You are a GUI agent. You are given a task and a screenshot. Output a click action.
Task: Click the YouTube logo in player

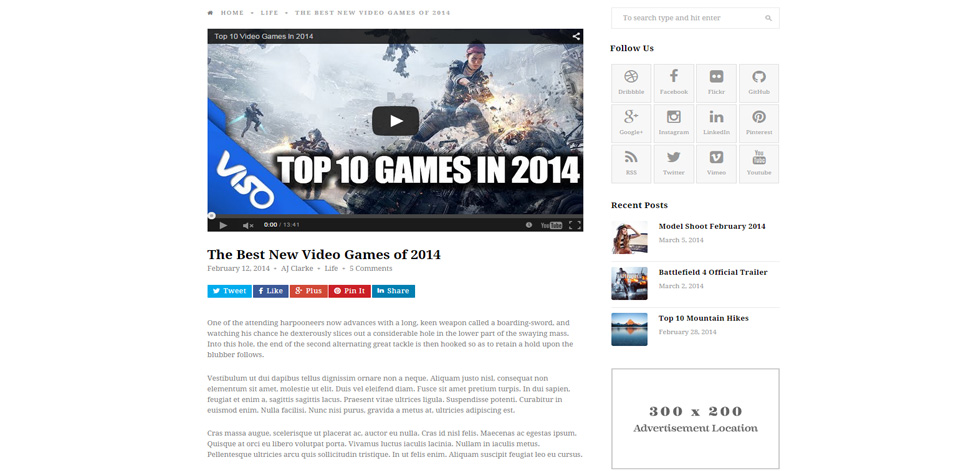click(551, 225)
